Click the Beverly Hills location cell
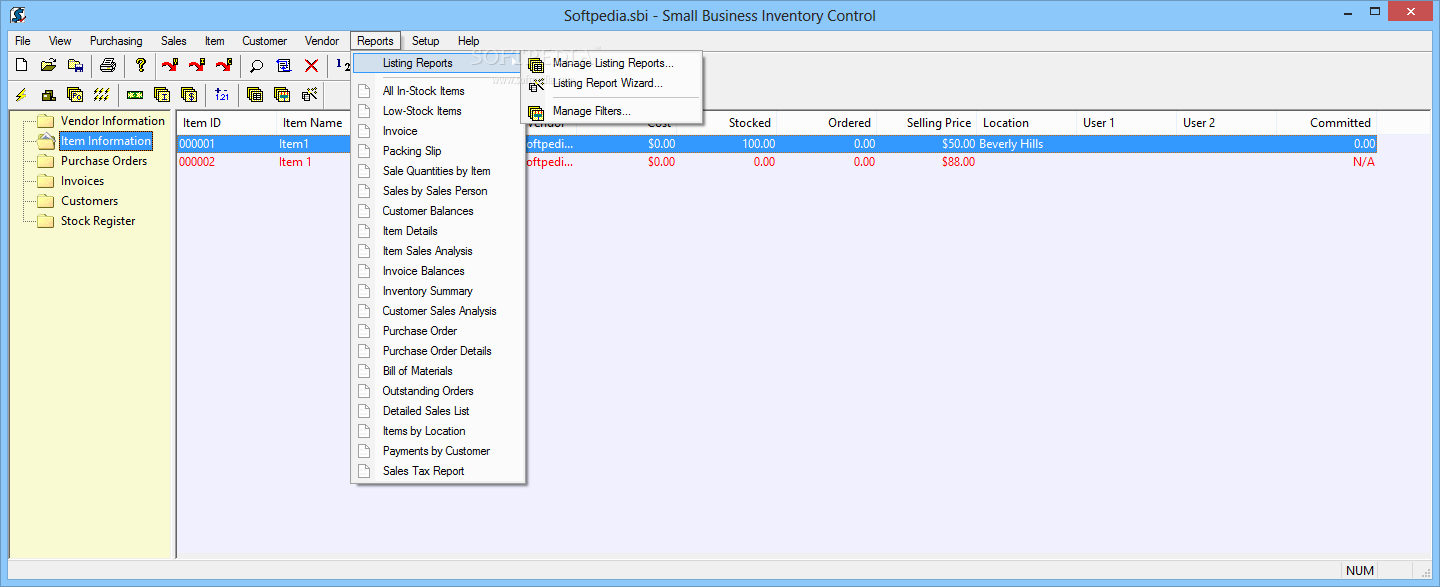1440x587 pixels. pyautogui.click(x=1026, y=144)
